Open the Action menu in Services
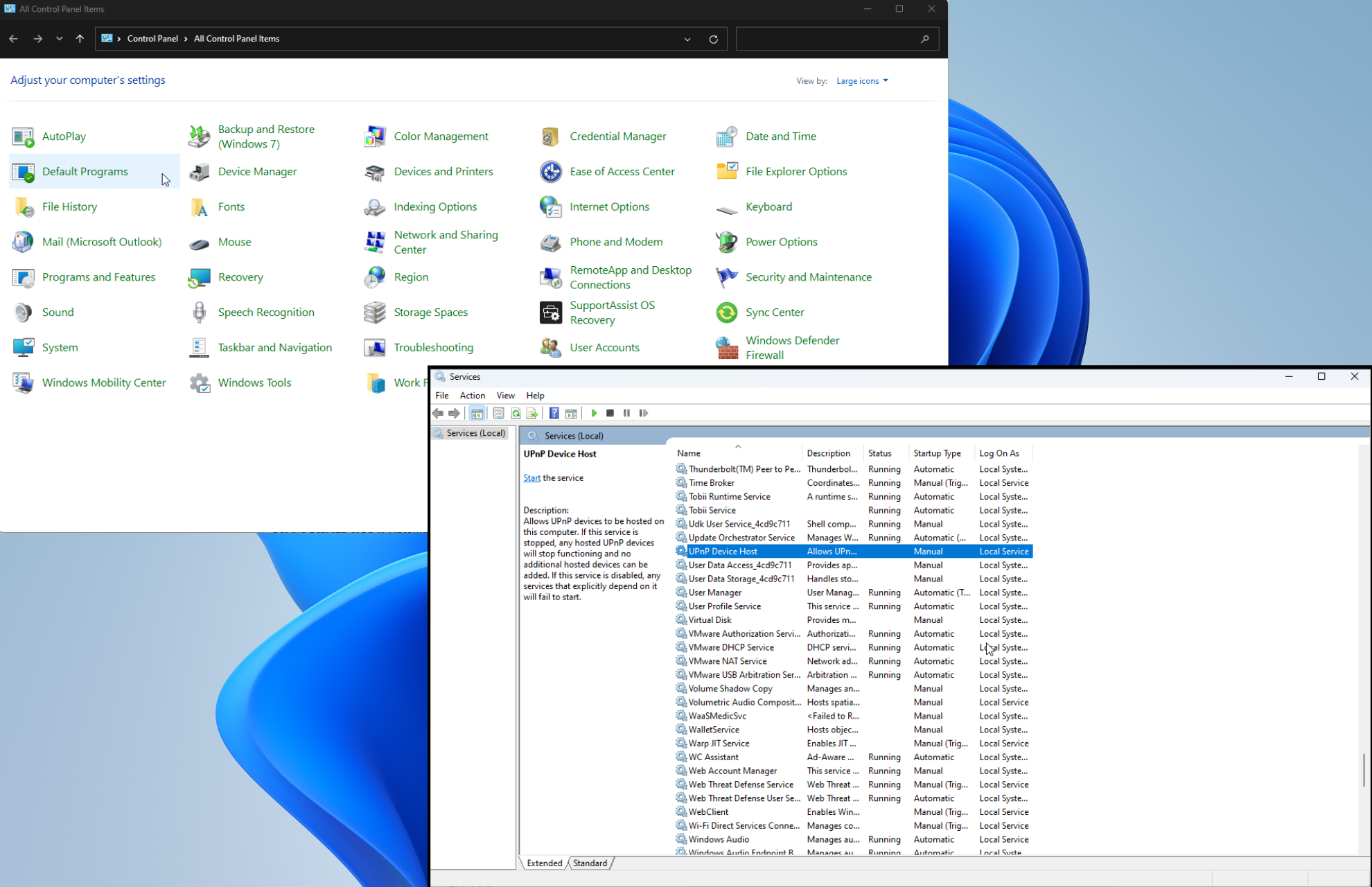Viewport: 1372px width, 887px height. click(x=473, y=395)
